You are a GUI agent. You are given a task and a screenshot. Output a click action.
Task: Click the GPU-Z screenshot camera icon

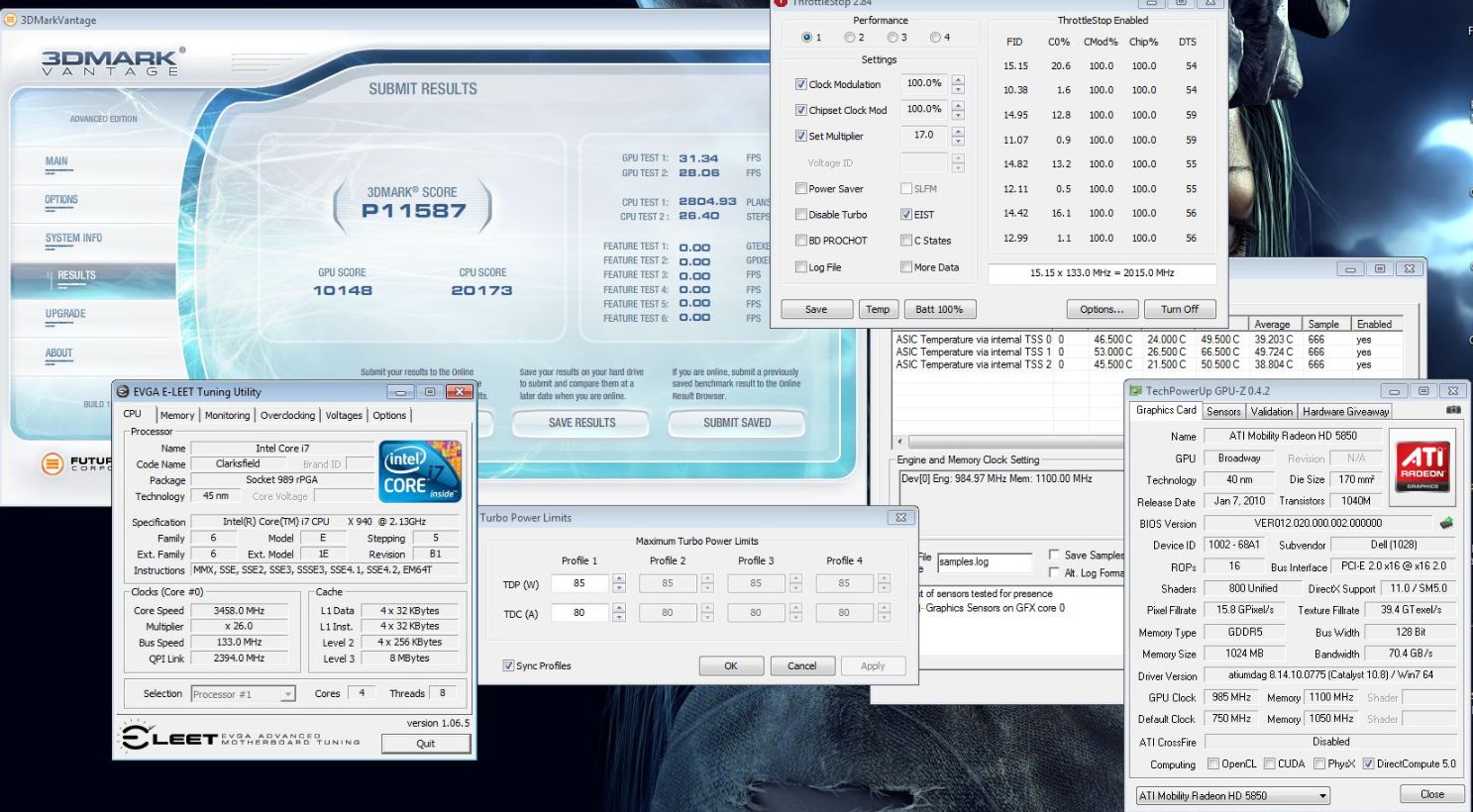pyautogui.click(x=1453, y=410)
